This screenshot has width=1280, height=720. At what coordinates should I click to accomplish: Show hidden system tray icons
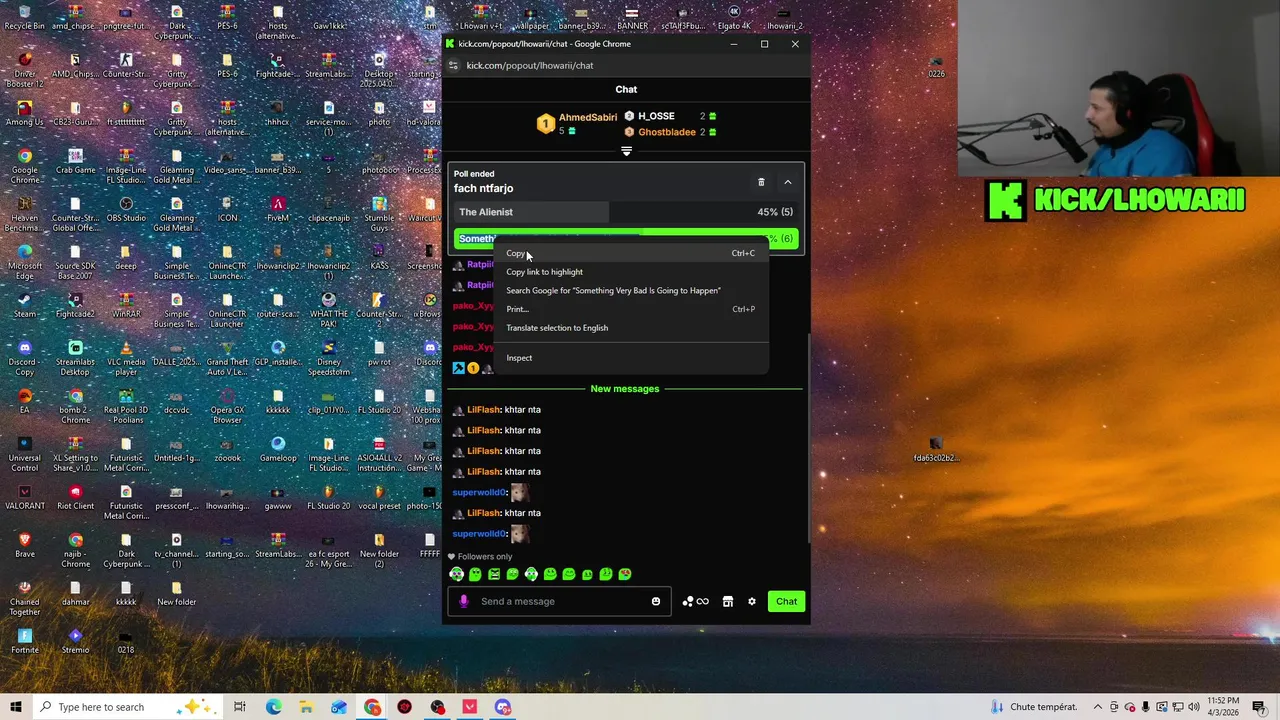(1098, 707)
